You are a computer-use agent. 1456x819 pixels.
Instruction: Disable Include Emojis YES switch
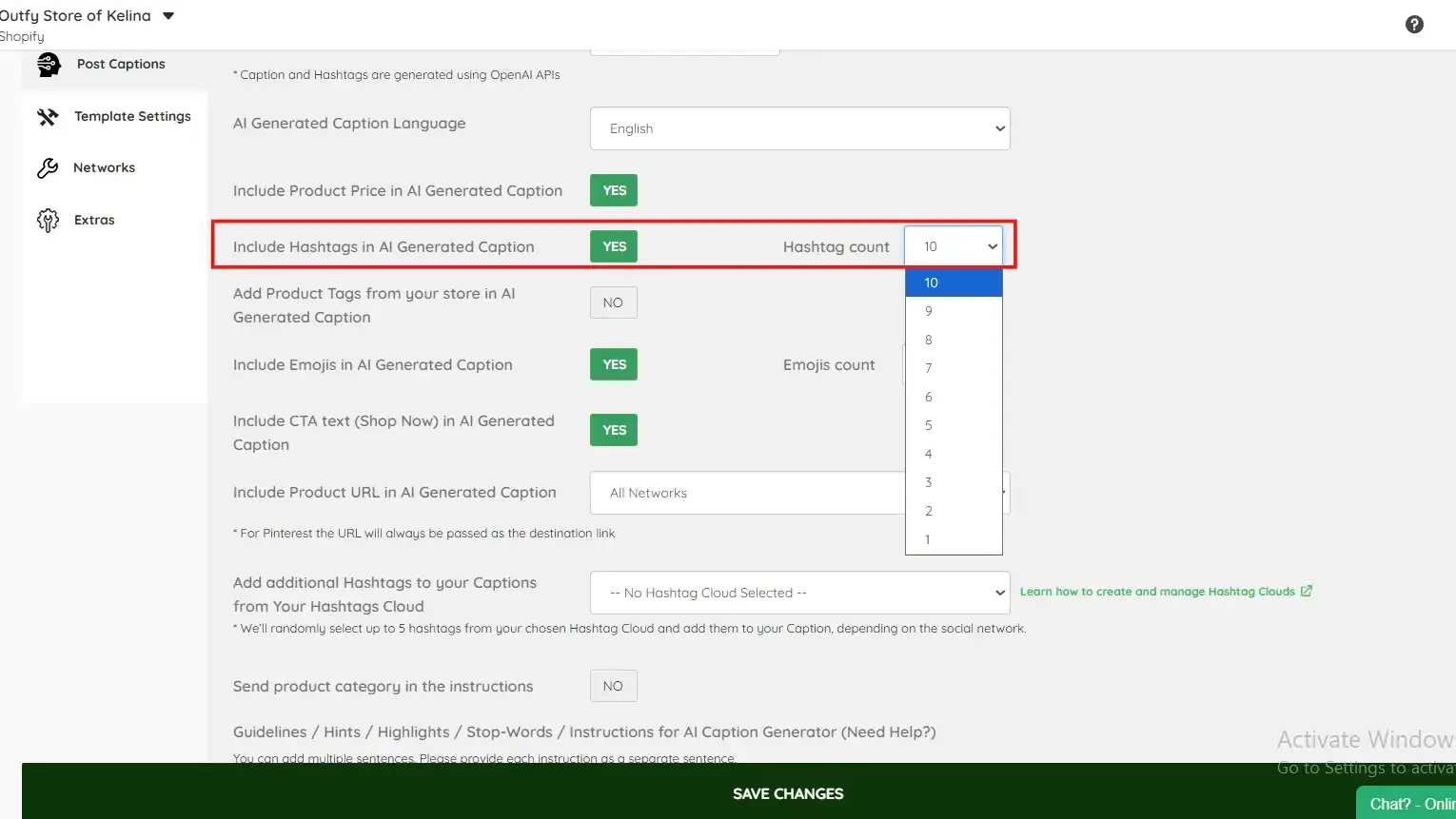tap(614, 364)
